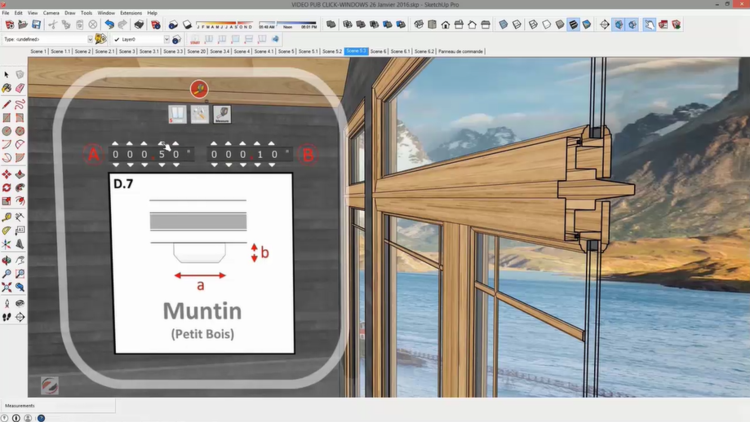
Task: Click the window icon in panel
Action: 177,115
